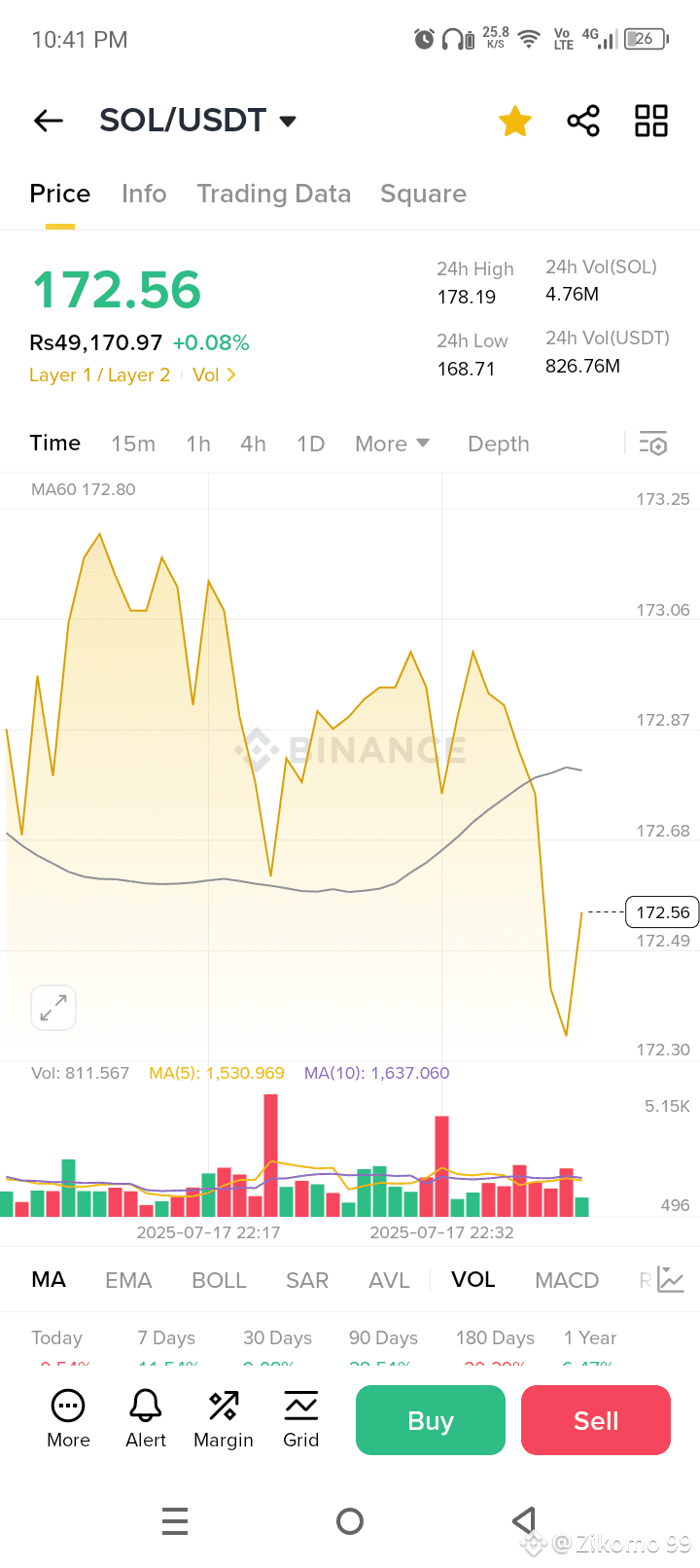Tap the back arrow icon

[x=49, y=121]
